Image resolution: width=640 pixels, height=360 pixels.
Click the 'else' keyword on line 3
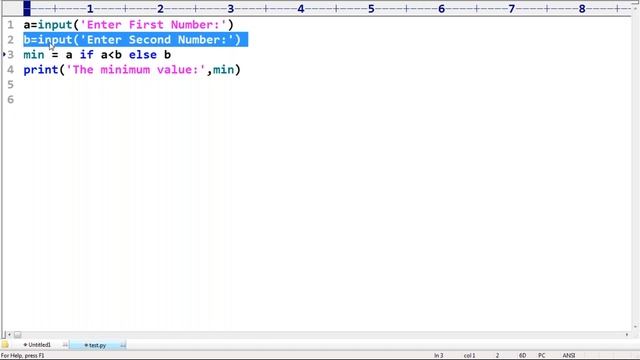pos(143,55)
